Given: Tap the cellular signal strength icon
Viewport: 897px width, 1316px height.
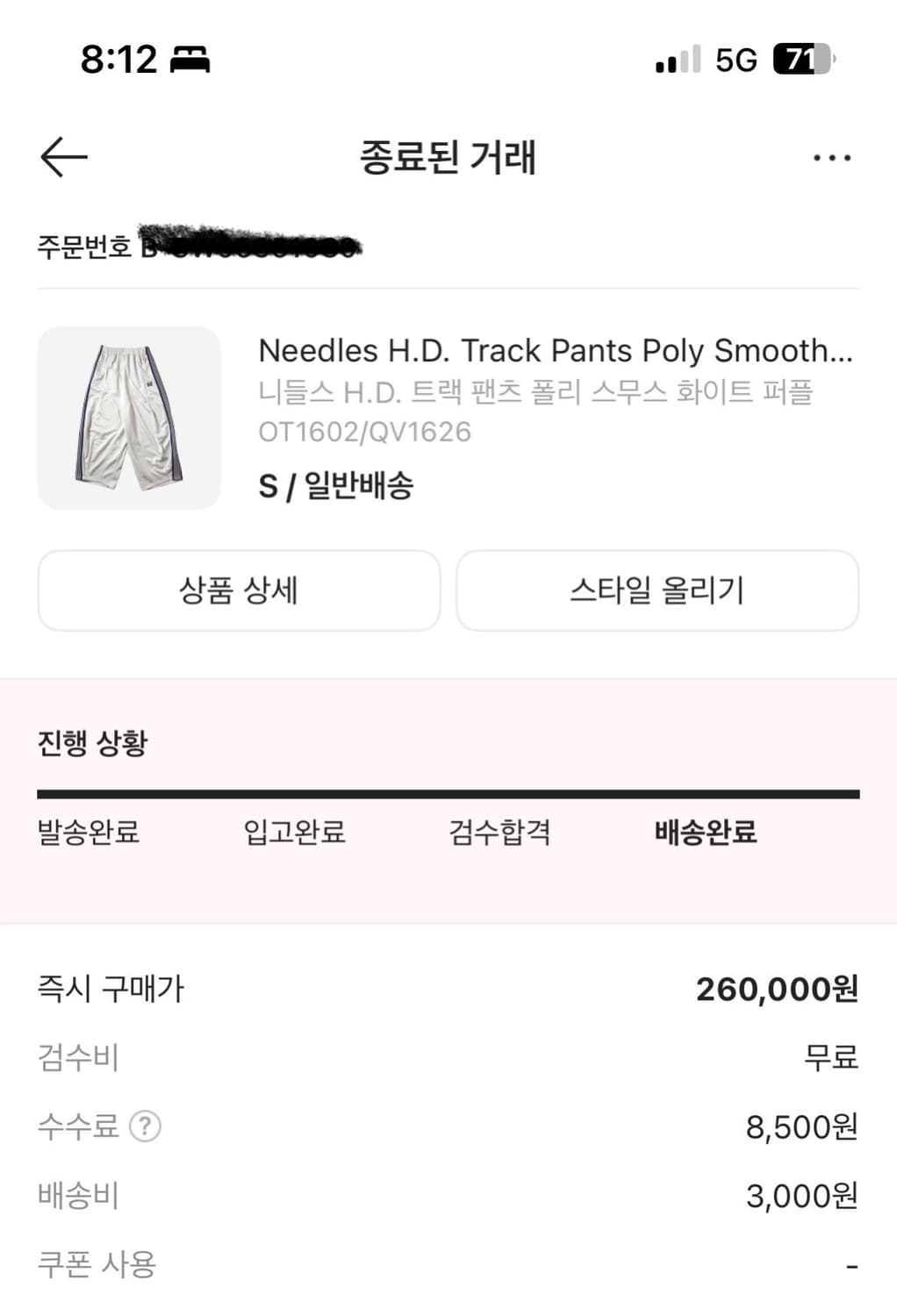Looking at the screenshot, I should pyautogui.click(x=678, y=60).
